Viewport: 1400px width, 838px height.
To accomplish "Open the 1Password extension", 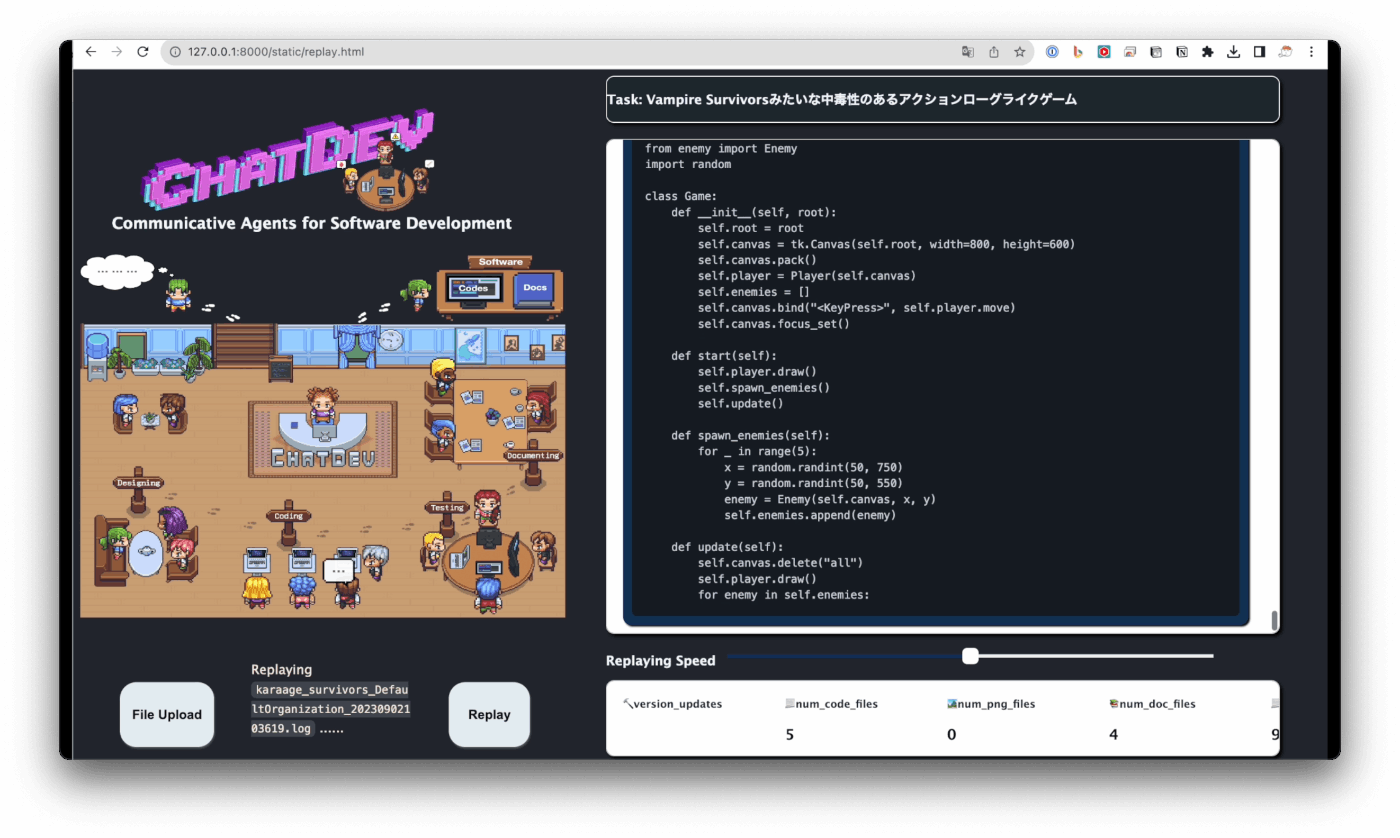I will point(1052,51).
